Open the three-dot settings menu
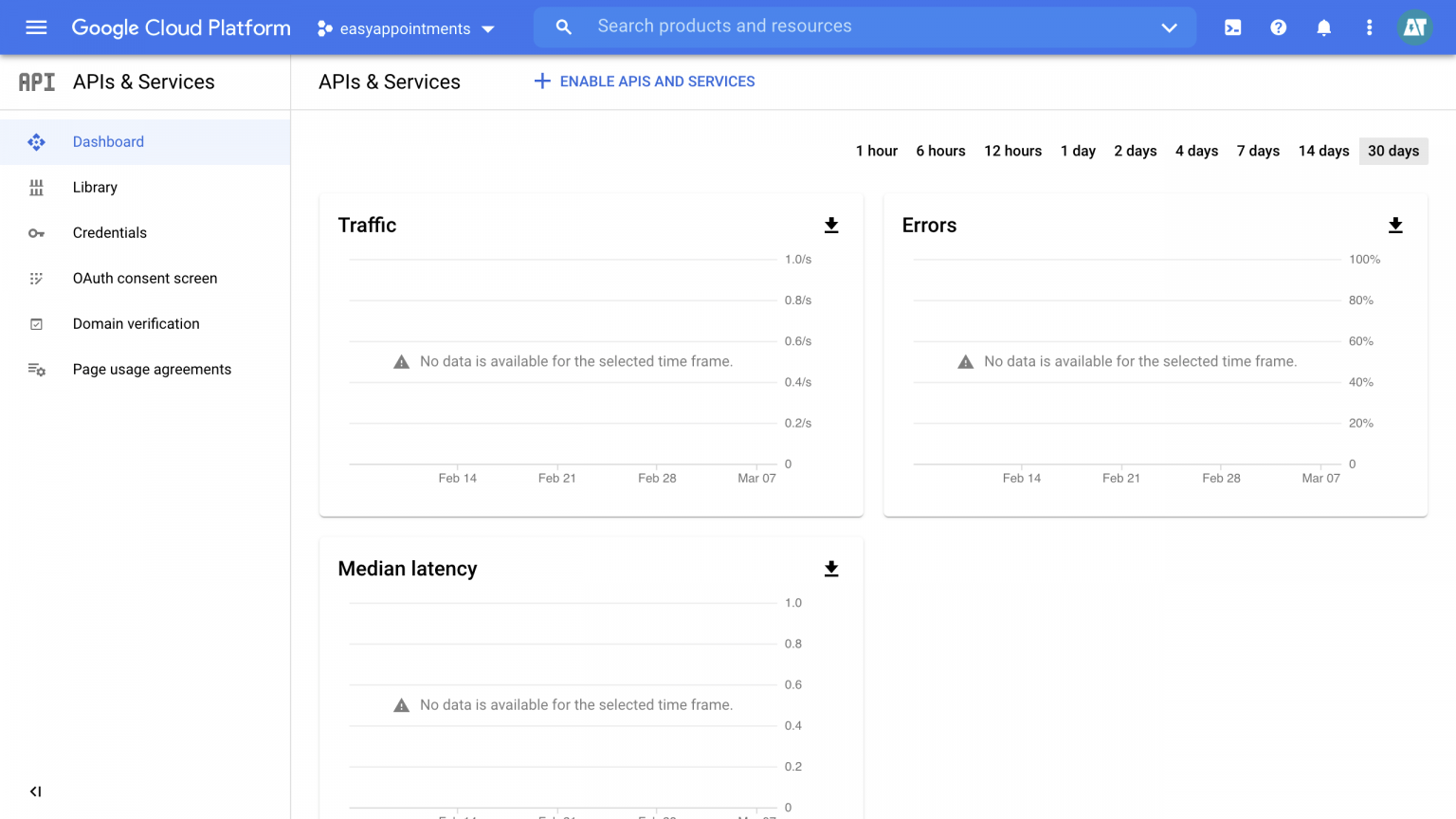The width and height of the screenshot is (1456, 819). pos(1369,27)
